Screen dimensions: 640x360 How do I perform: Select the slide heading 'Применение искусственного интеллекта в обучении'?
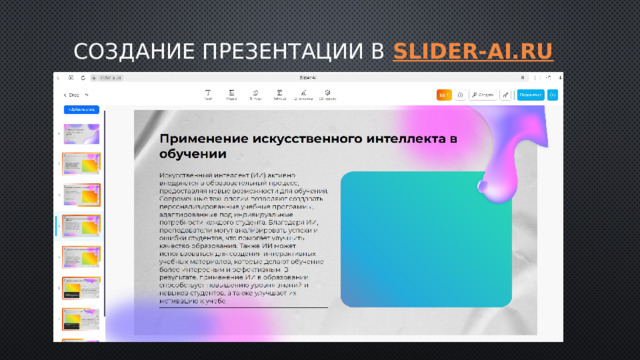308,146
